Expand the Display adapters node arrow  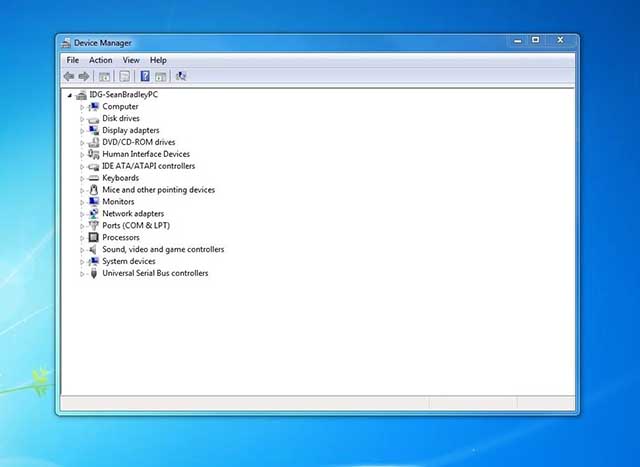pos(82,131)
